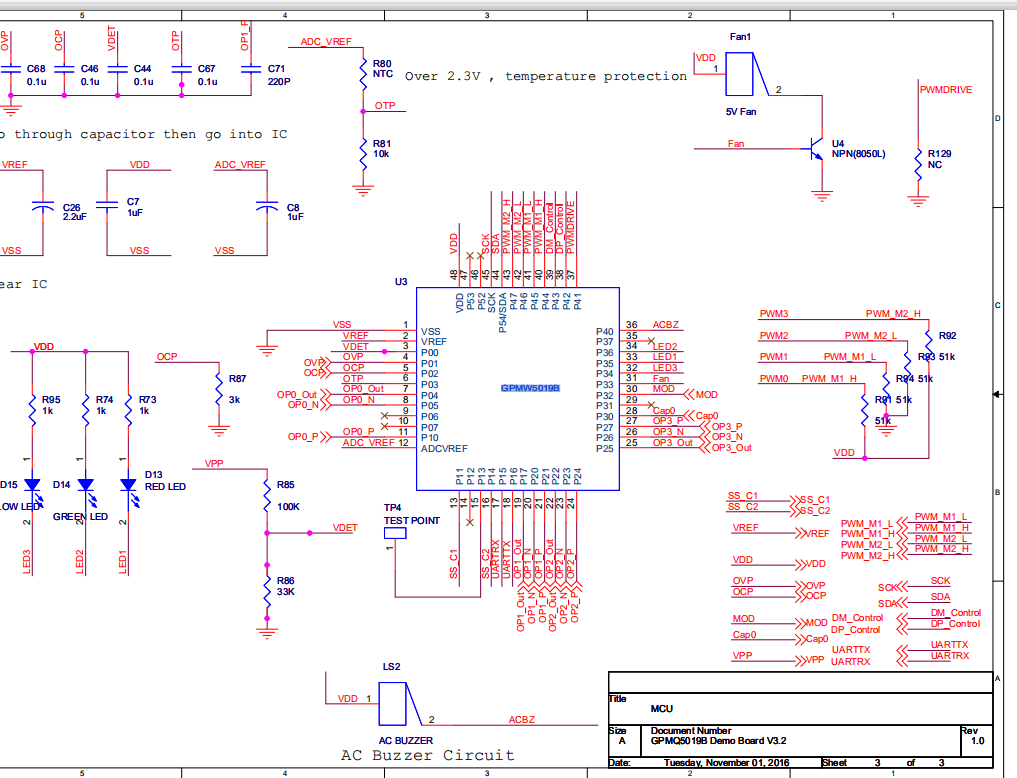Select the VPP net label above R85
1017x778 pixels.
point(214,464)
